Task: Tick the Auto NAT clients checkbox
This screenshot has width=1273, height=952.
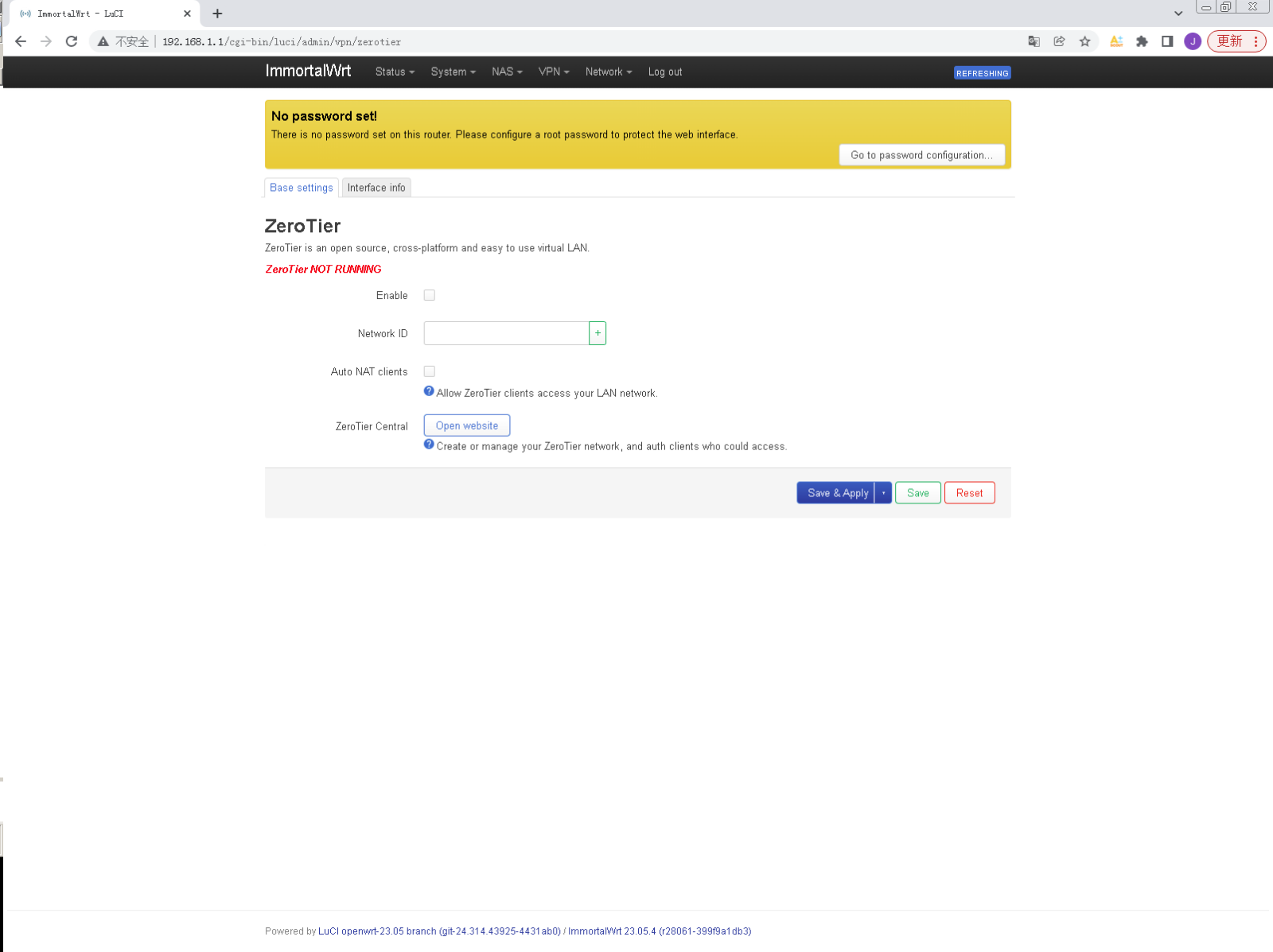Action: pyautogui.click(x=430, y=371)
